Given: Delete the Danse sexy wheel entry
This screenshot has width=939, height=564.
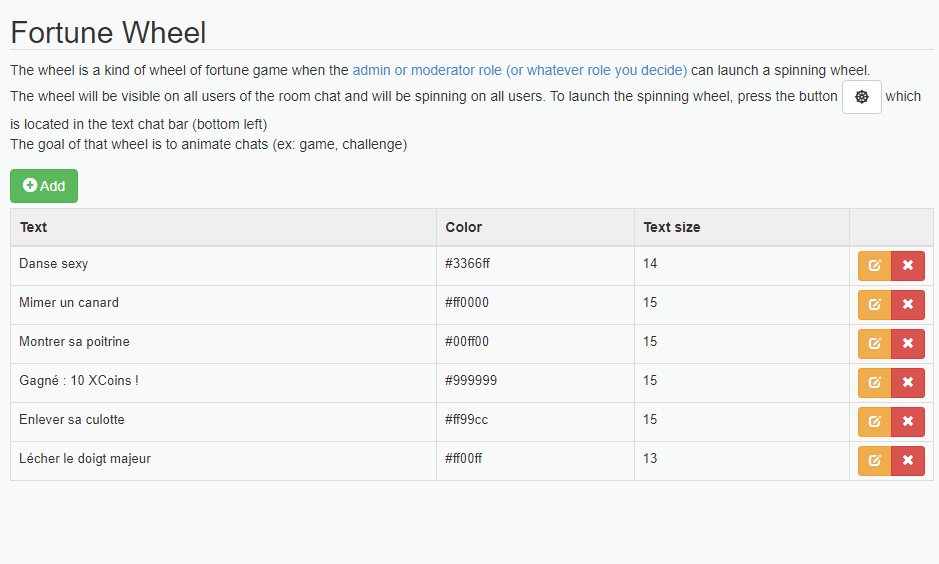Looking at the screenshot, I should click(x=908, y=266).
